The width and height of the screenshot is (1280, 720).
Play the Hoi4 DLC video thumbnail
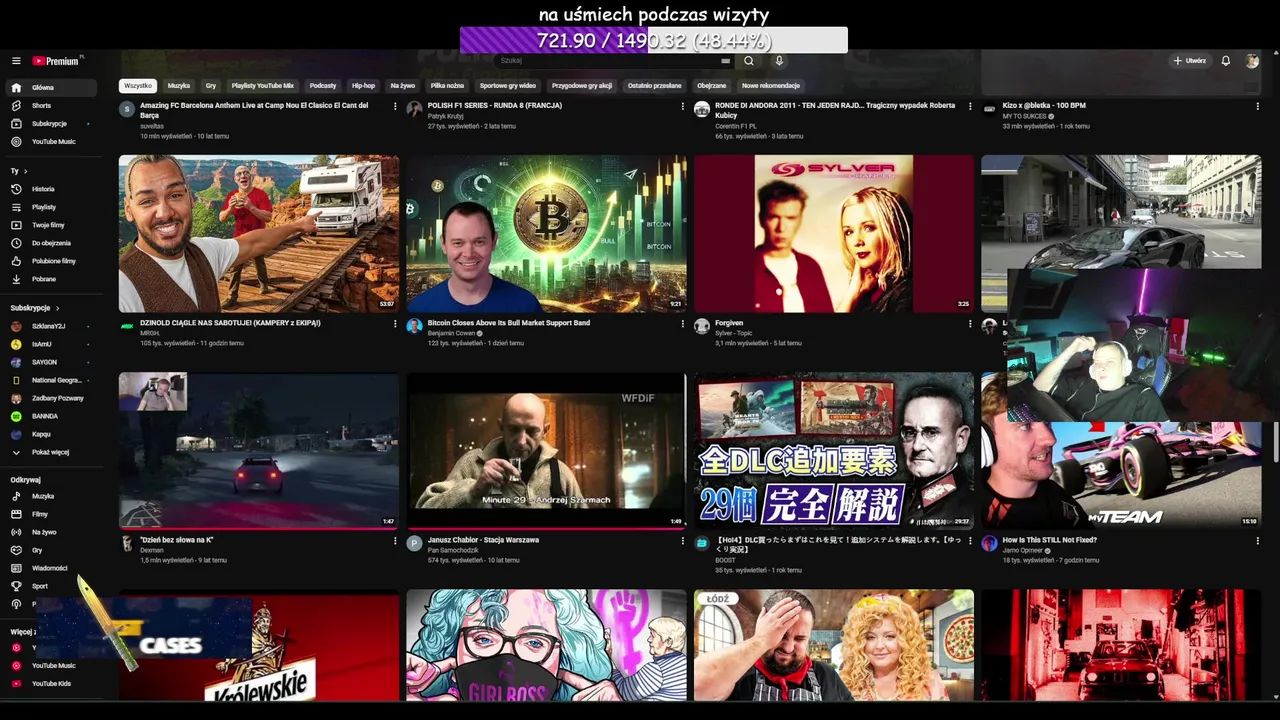click(833, 451)
